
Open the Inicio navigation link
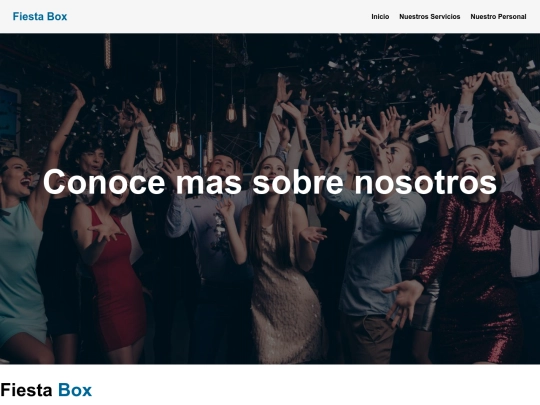[380, 17]
